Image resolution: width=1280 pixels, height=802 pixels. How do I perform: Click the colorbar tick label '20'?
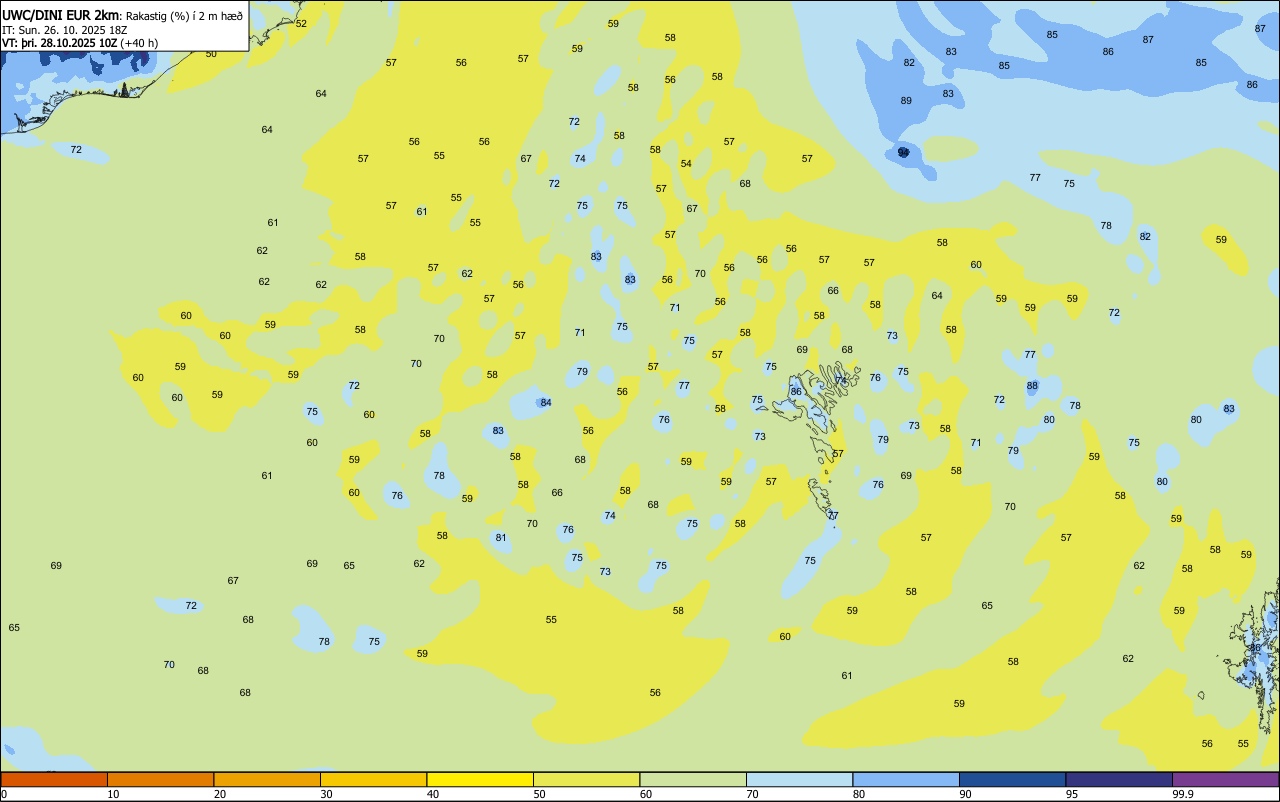pos(220,795)
